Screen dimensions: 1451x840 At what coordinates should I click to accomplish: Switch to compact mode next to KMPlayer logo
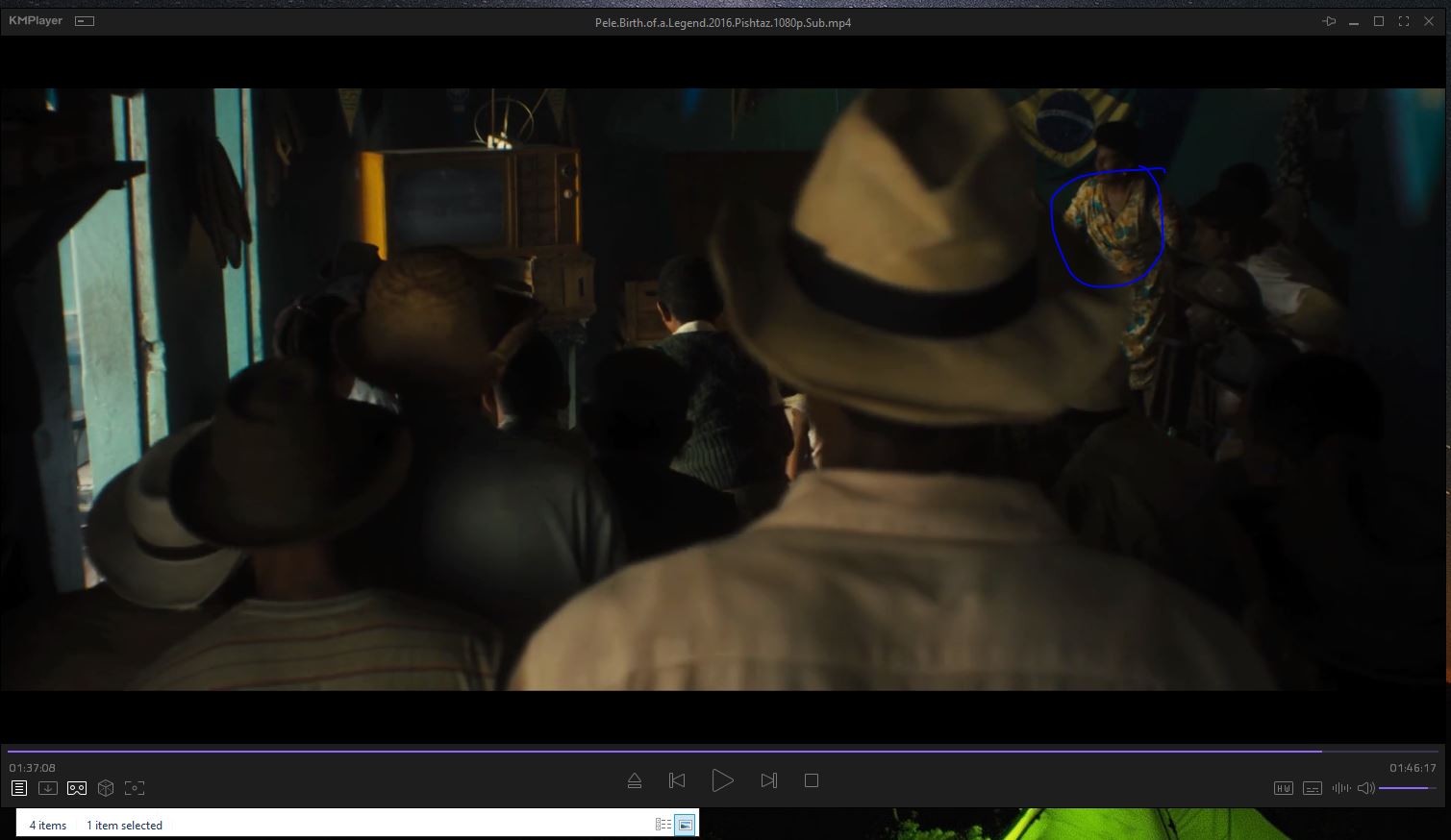point(85,21)
